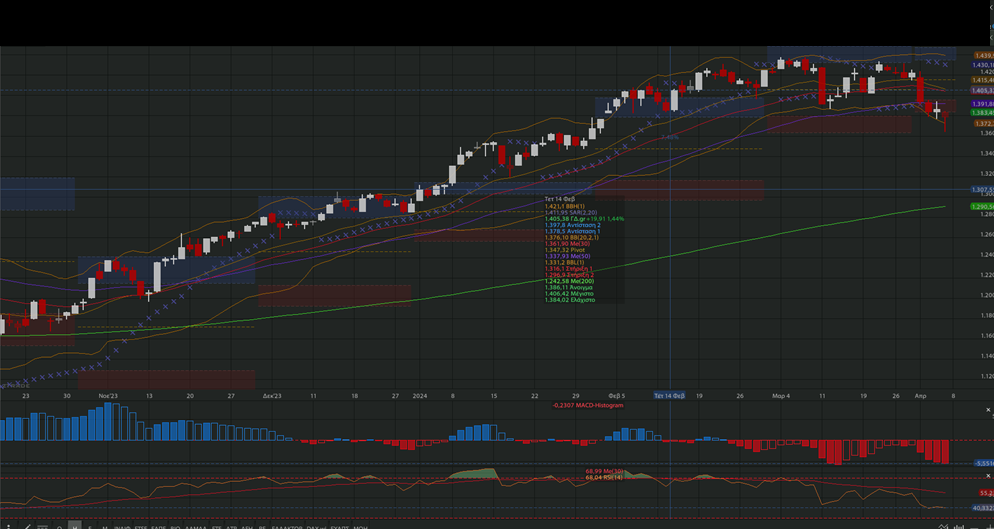Image resolution: width=994 pixels, height=529 pixels.
Task: Click the '1.378,5 Αντίσταση 1' tooltip row
Action: click(x=572, y=232)
